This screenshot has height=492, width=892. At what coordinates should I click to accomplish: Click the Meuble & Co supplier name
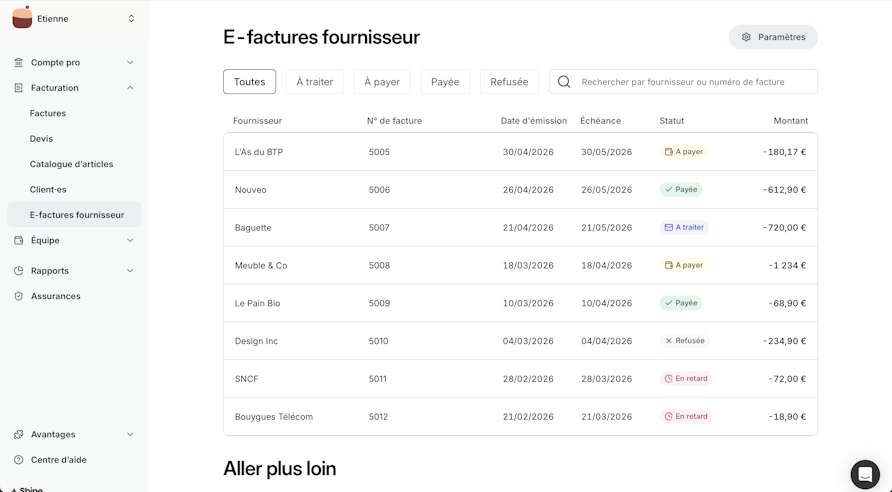point(261,266)
